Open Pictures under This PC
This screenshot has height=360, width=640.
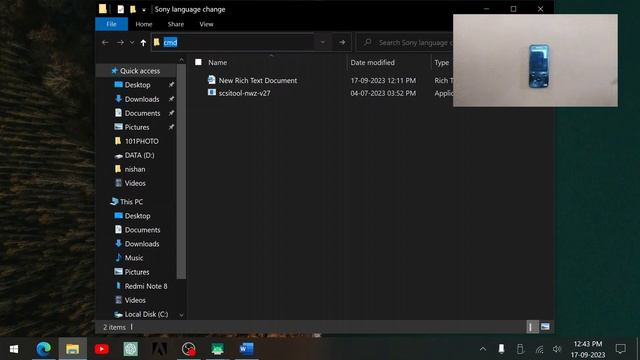[137, 272]
